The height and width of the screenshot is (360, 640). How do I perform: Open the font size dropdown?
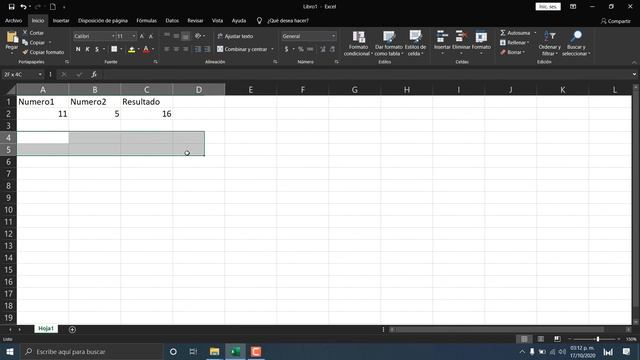click(134, 36)
